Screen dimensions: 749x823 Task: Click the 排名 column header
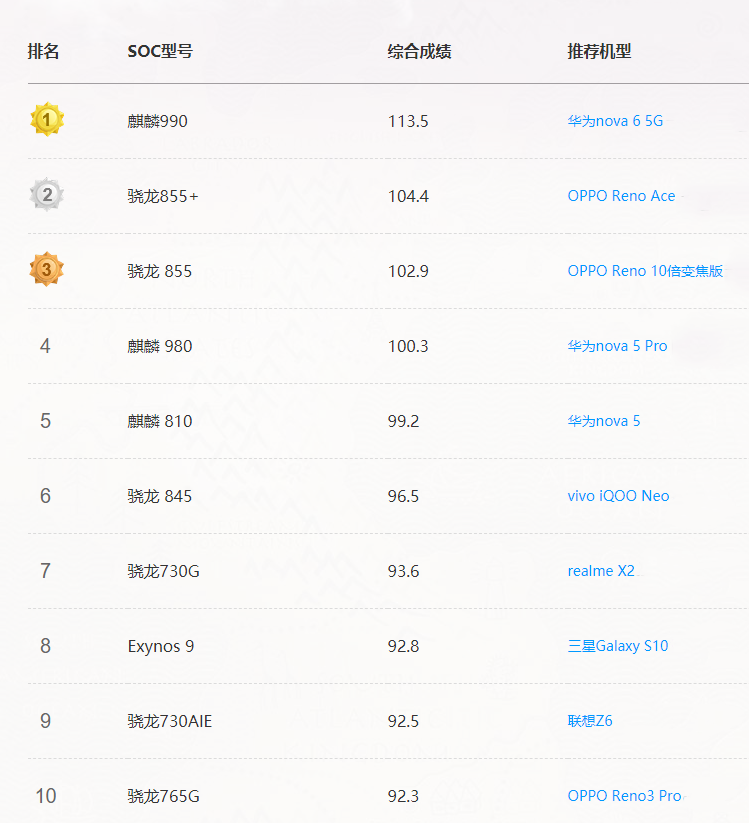[43, 51]
